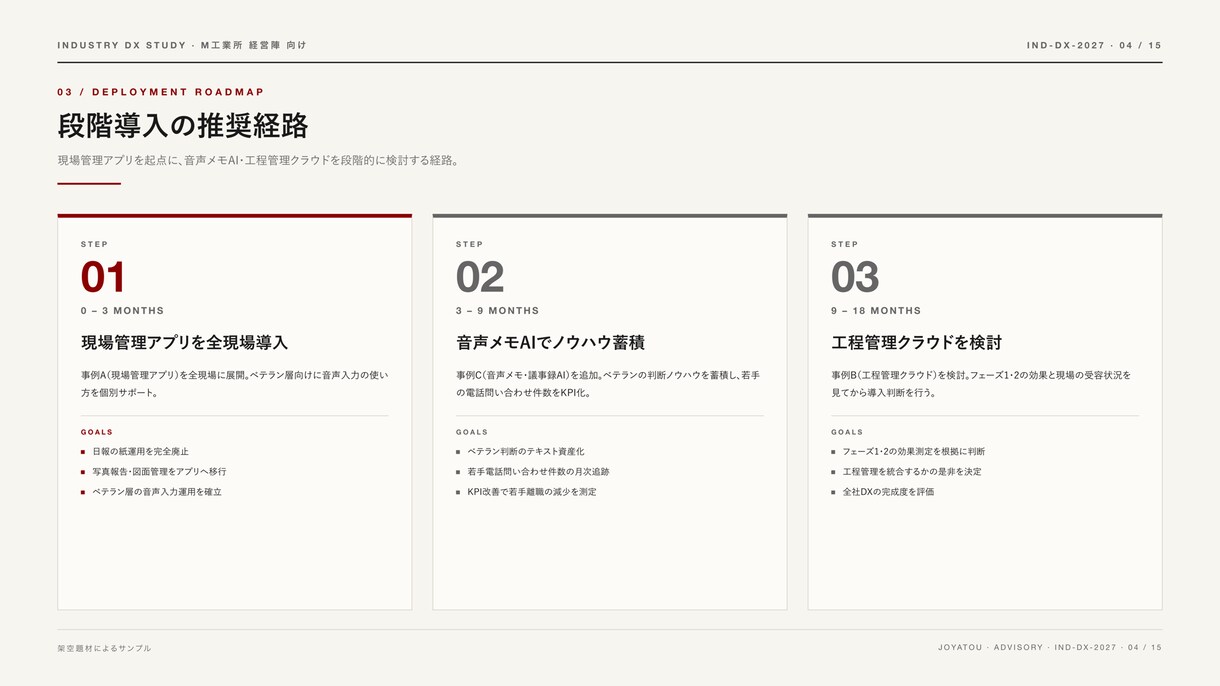The width and height of the screenshot is (1220, 686).
Task: Click the large step number "02"
Action: [479, 277]
